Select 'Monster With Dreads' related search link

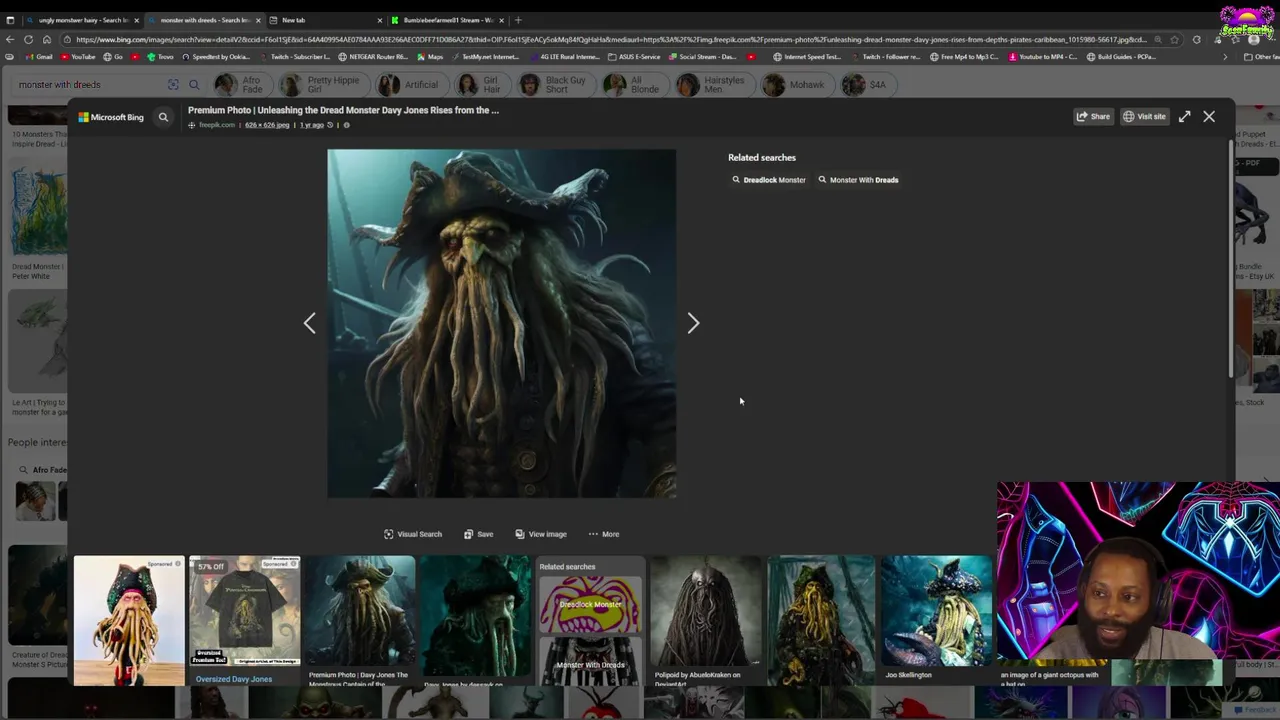858,180
